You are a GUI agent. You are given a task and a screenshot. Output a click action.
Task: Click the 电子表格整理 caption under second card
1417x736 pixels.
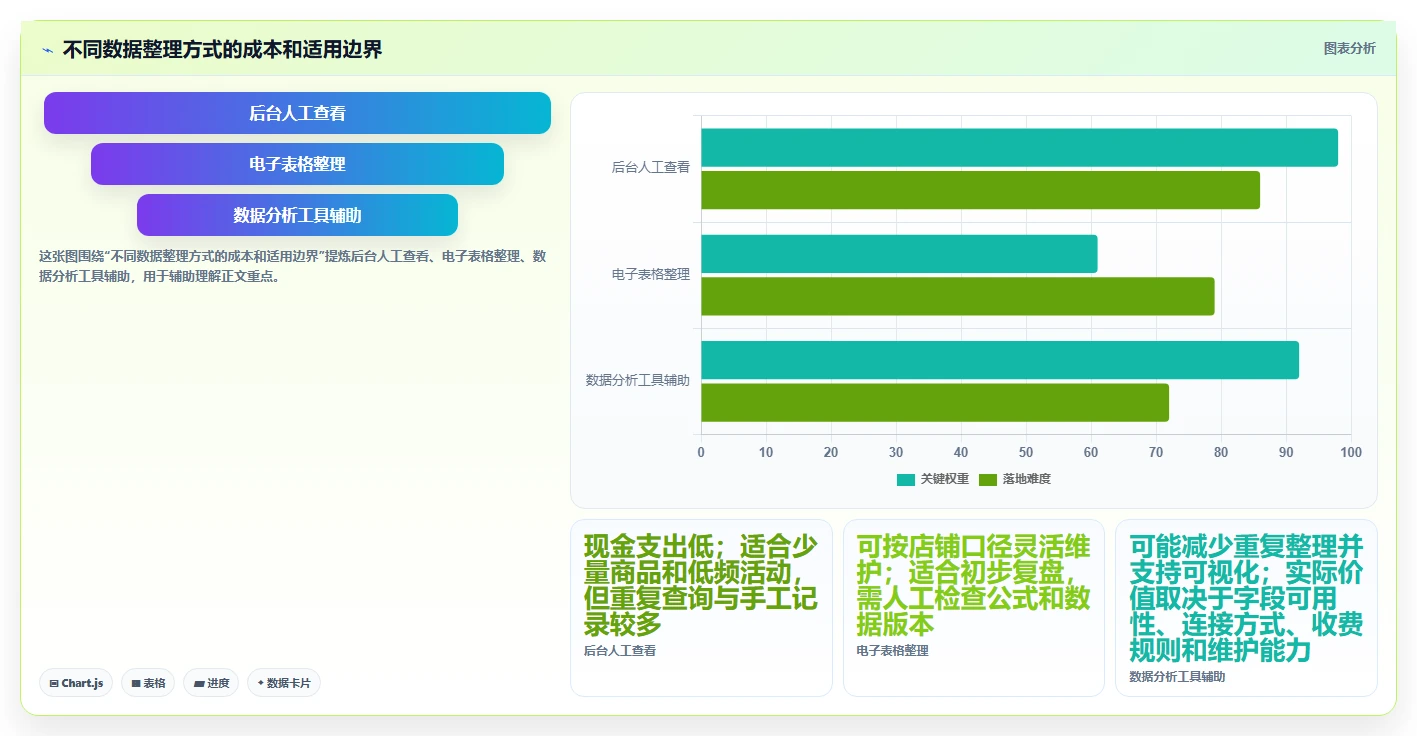click(893, 651)
